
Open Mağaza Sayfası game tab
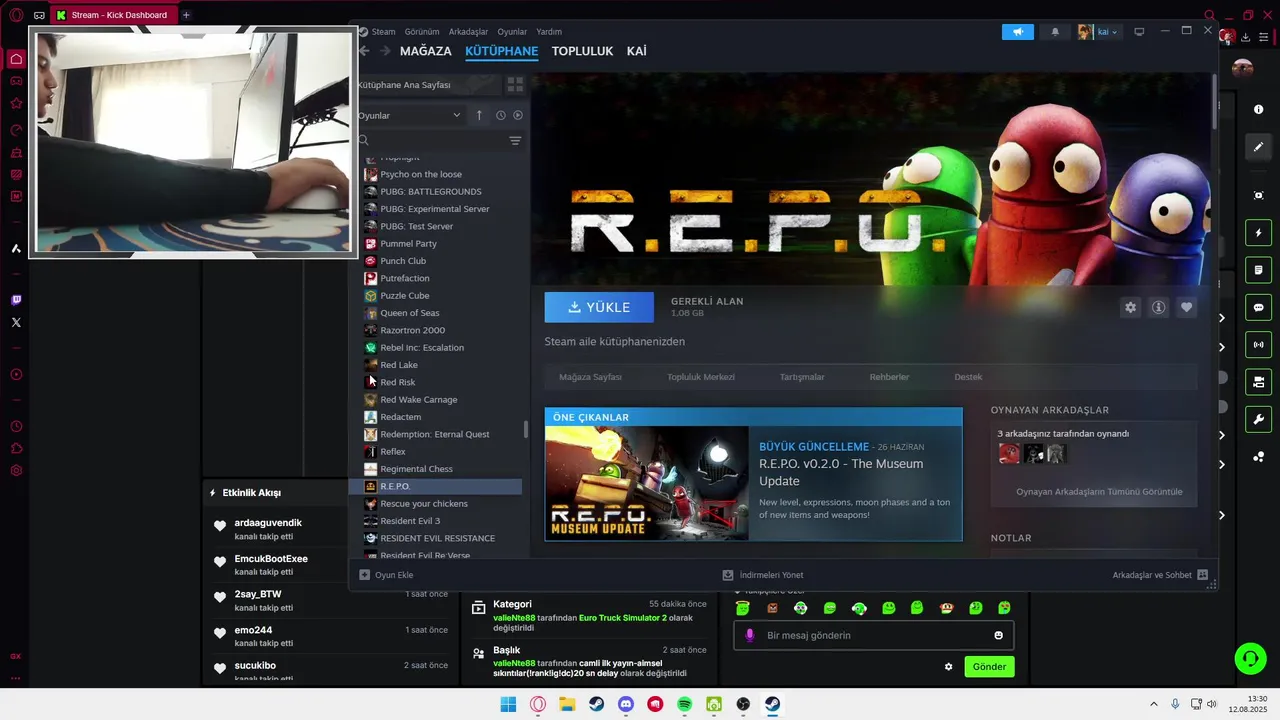click(590, 377)
